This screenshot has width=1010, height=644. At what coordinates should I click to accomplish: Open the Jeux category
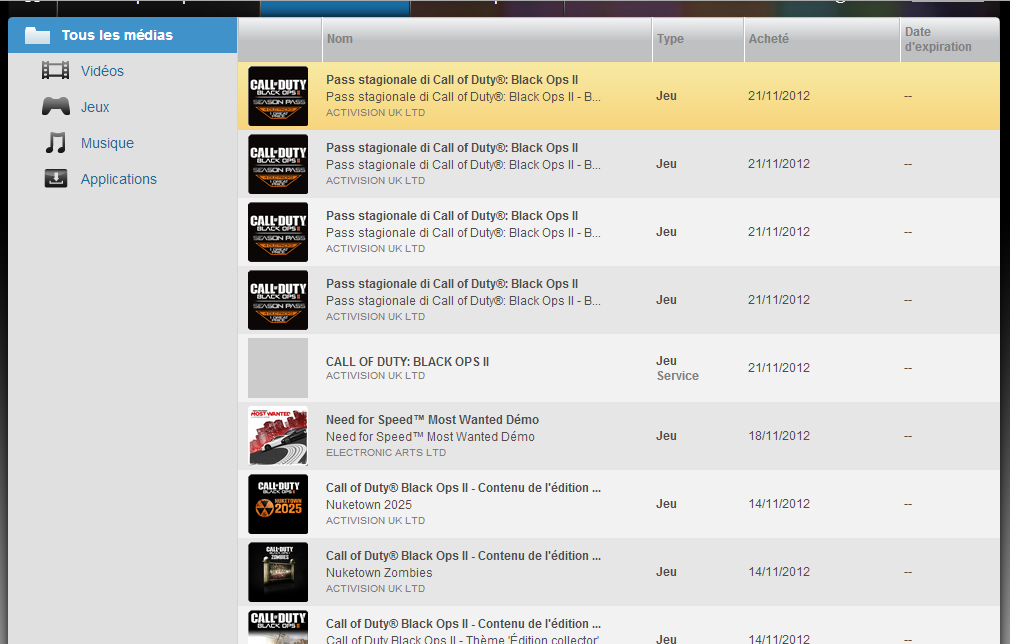click(x=95, y=107)
